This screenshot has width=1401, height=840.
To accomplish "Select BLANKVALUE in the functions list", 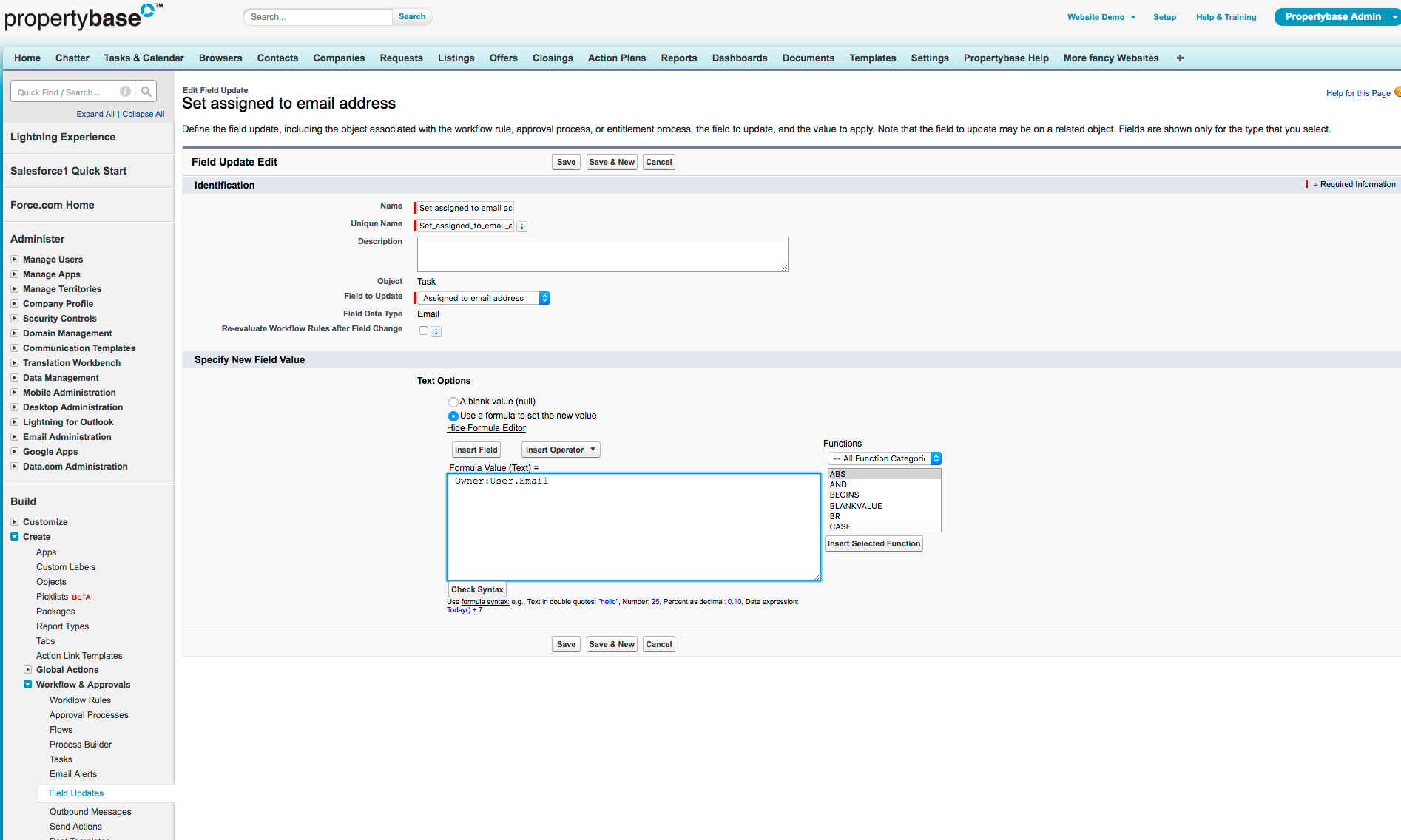I will tap(884, 506).
